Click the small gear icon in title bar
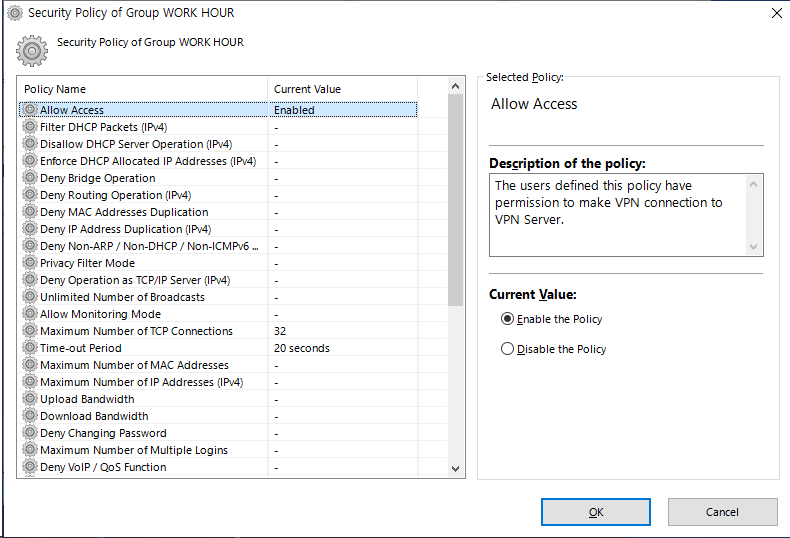This screenshot has height=538, width=790. (x=15, y=13)
